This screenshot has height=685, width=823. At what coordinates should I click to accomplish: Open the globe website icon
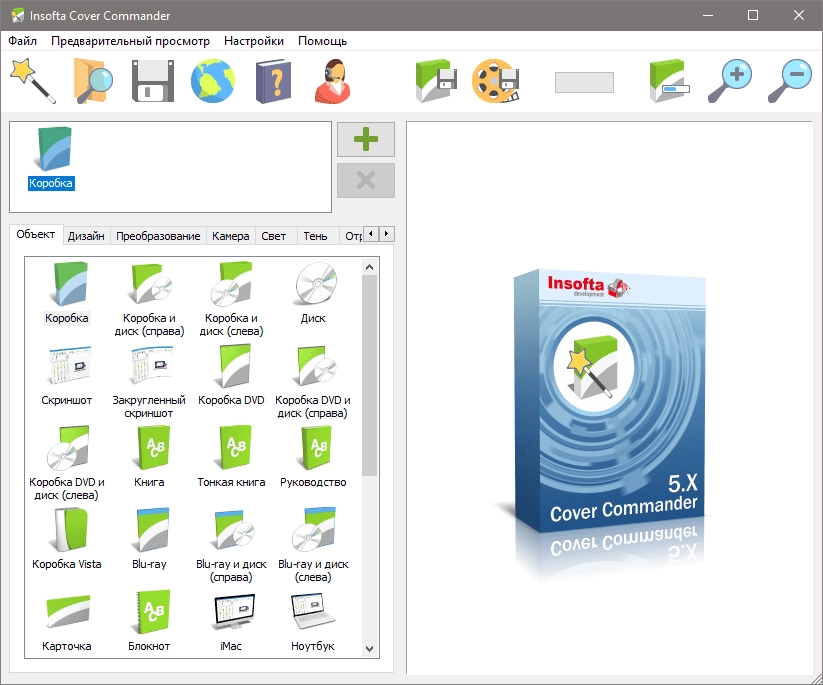(213, 81)
